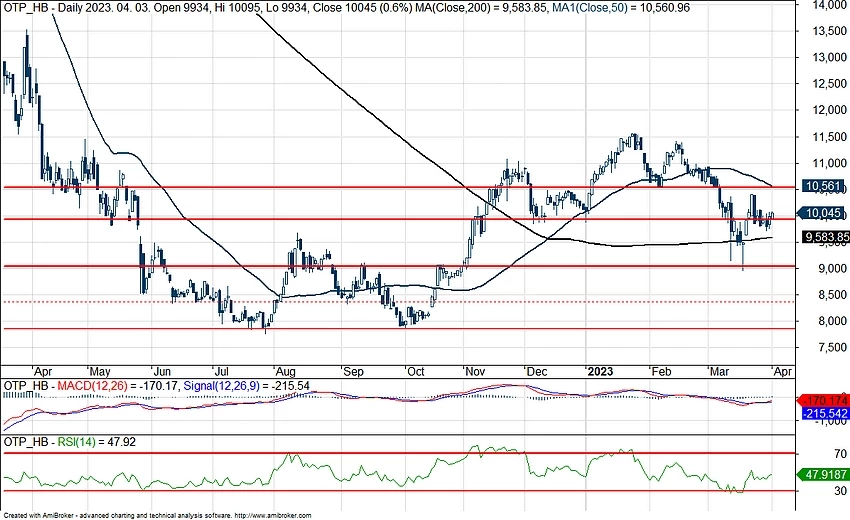The width and height of the screenshot is (850, 520).
Task: Click the Nov label on time axis
Action: coord(475,371)
